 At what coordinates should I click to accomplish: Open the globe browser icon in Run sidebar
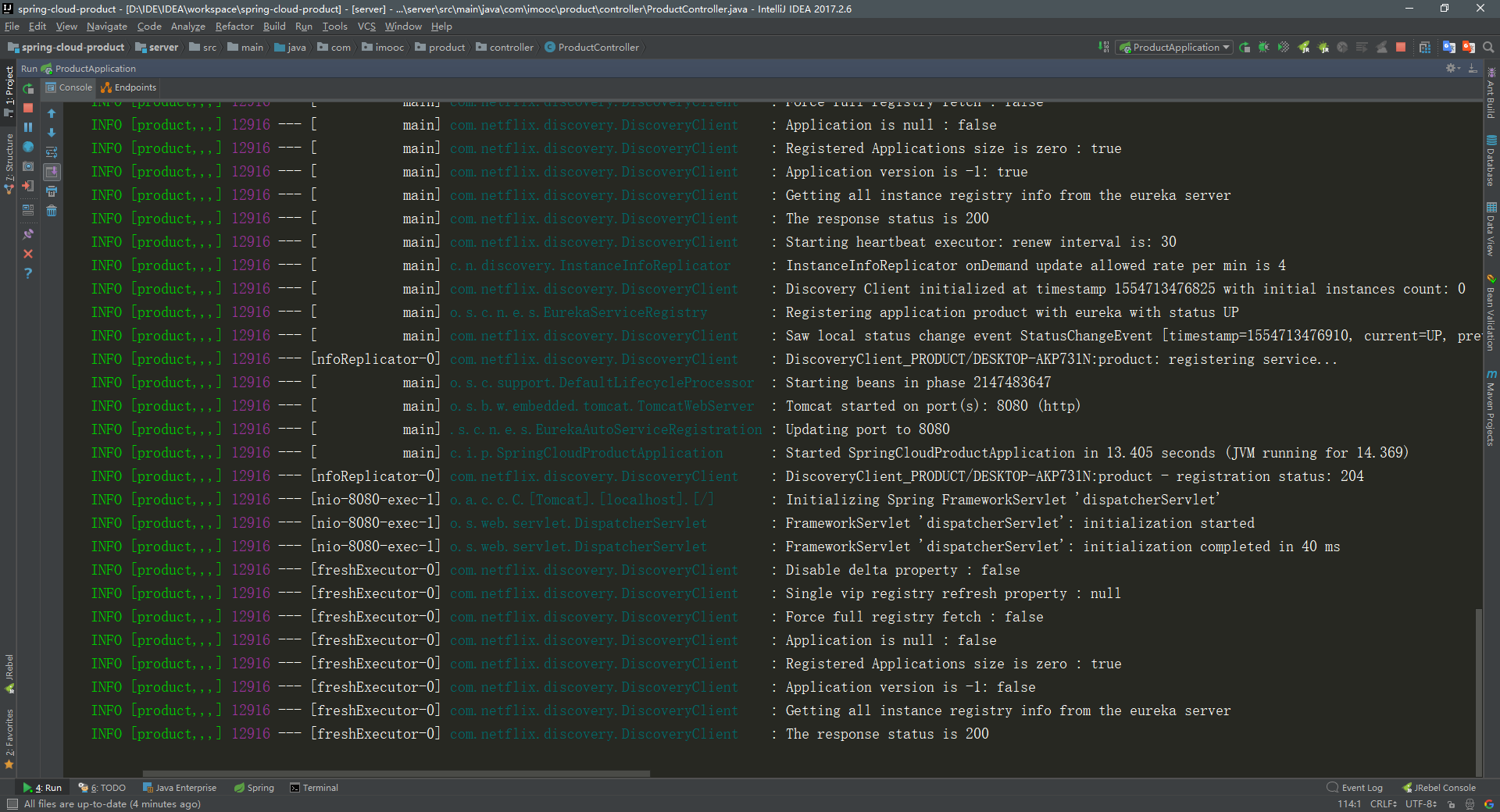point(28,147)
